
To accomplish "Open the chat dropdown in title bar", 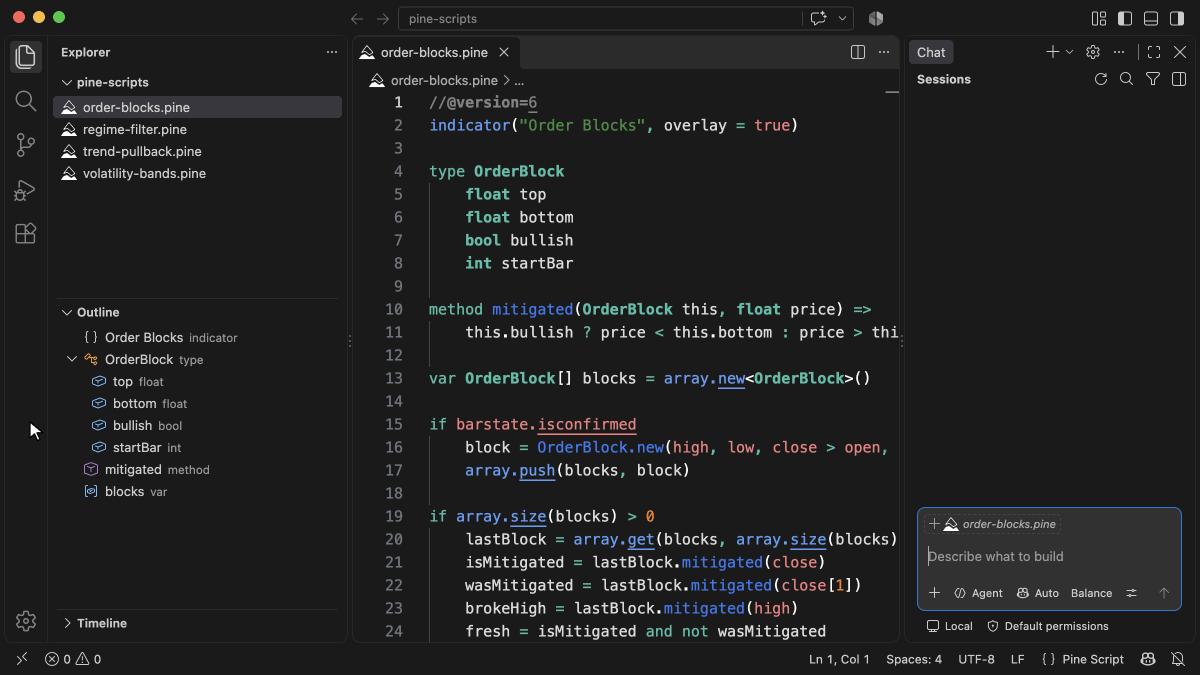I will coord(843,18).
